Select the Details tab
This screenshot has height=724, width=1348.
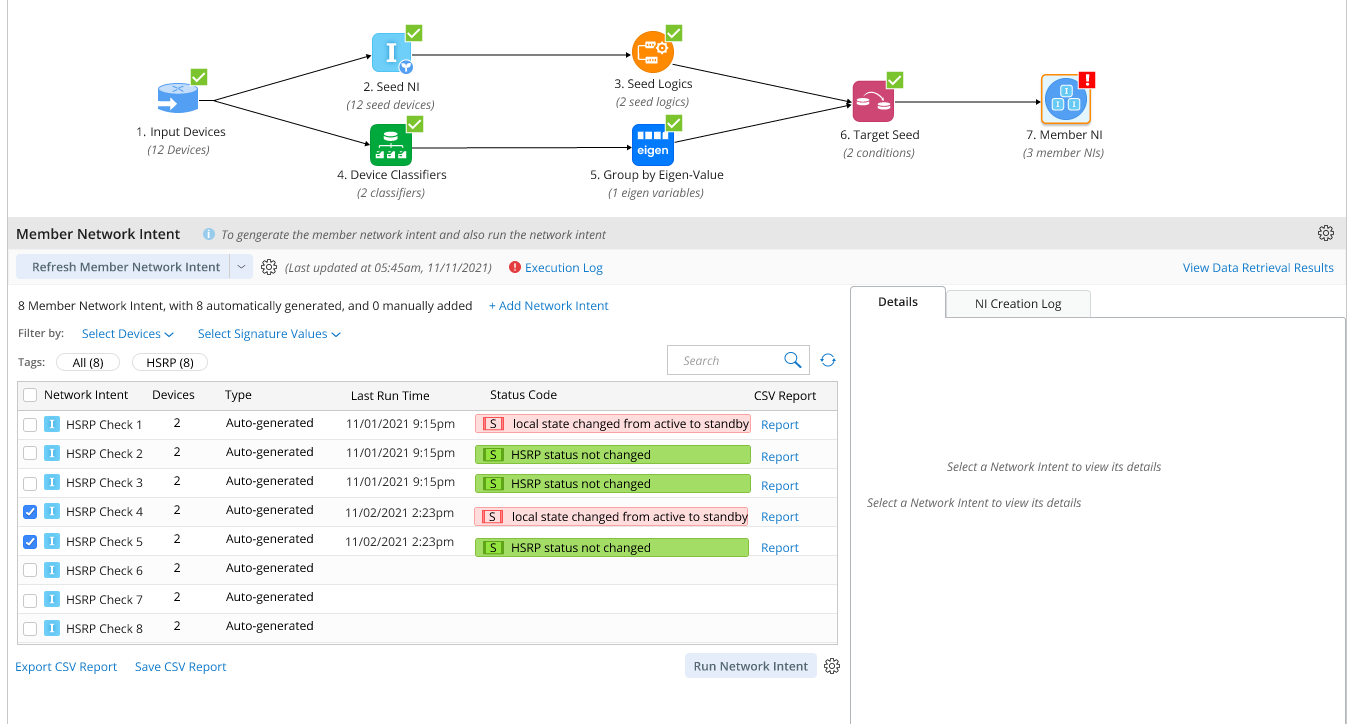(x=897, y=301)
